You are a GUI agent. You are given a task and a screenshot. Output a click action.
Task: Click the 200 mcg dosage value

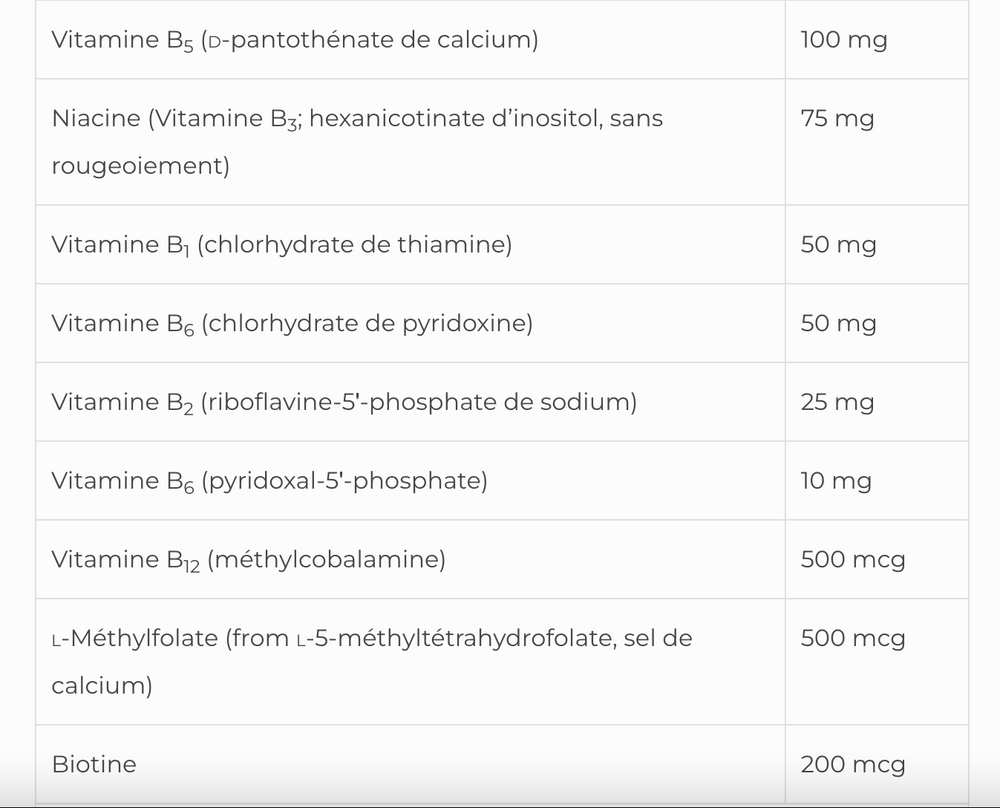click(x=852, y=765)
